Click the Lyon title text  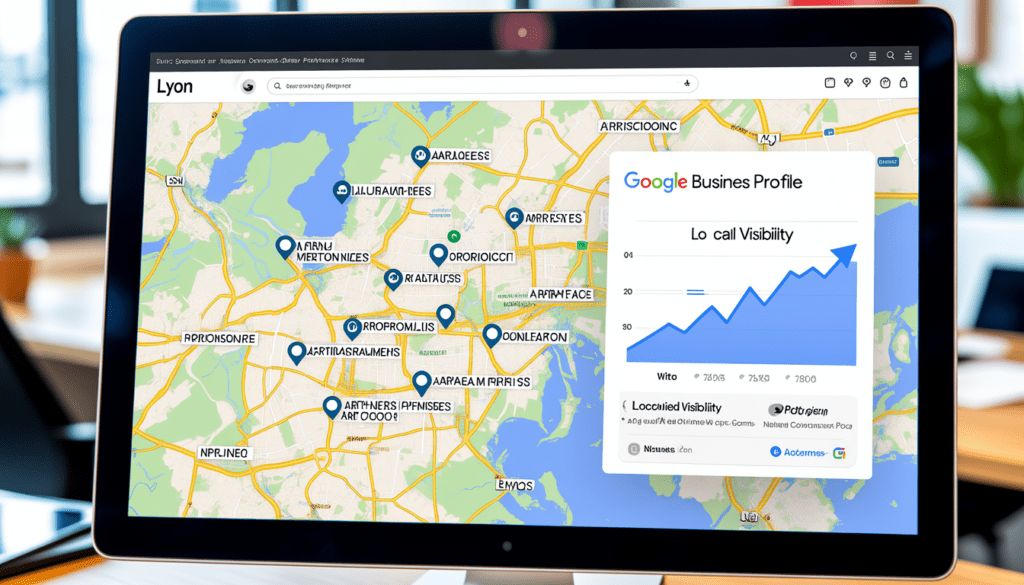click(x=174, y=86)
